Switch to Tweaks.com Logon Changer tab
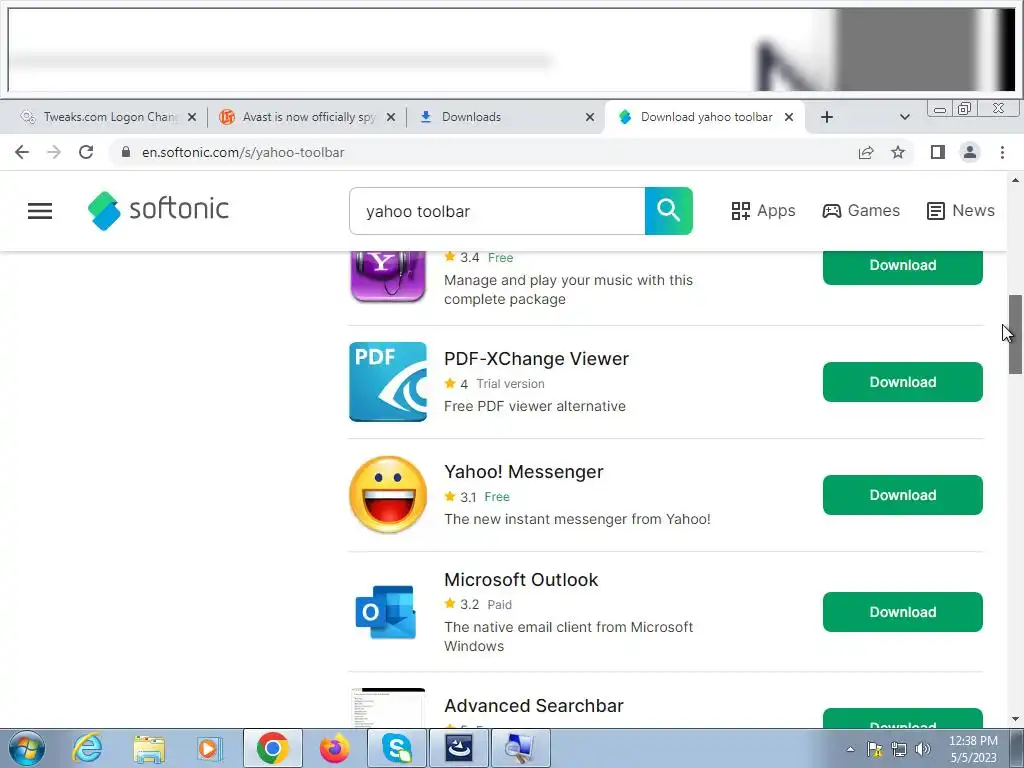Viewport: 1024px width, 768px height. point(108,117)
